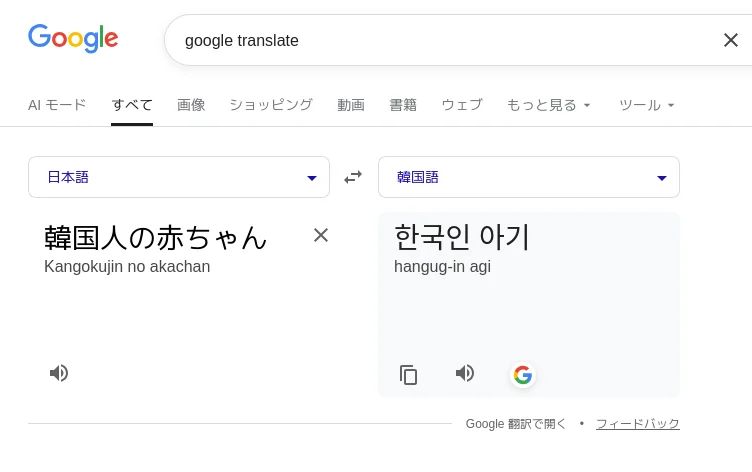The width and height of the screenshot is (752, 472).
Task: Listen to the Japanese source text
Action: click(x=59, y=373)
